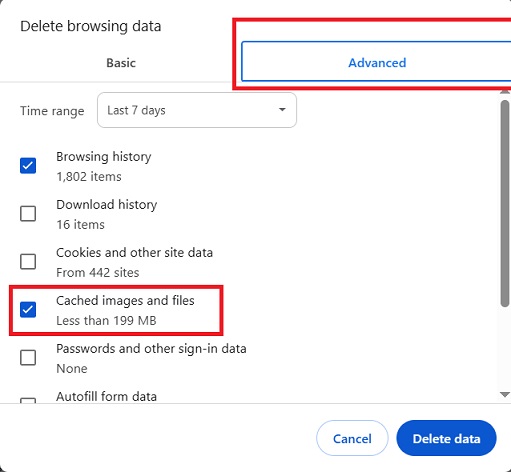Click the "Time range" label

click(52, 111)
